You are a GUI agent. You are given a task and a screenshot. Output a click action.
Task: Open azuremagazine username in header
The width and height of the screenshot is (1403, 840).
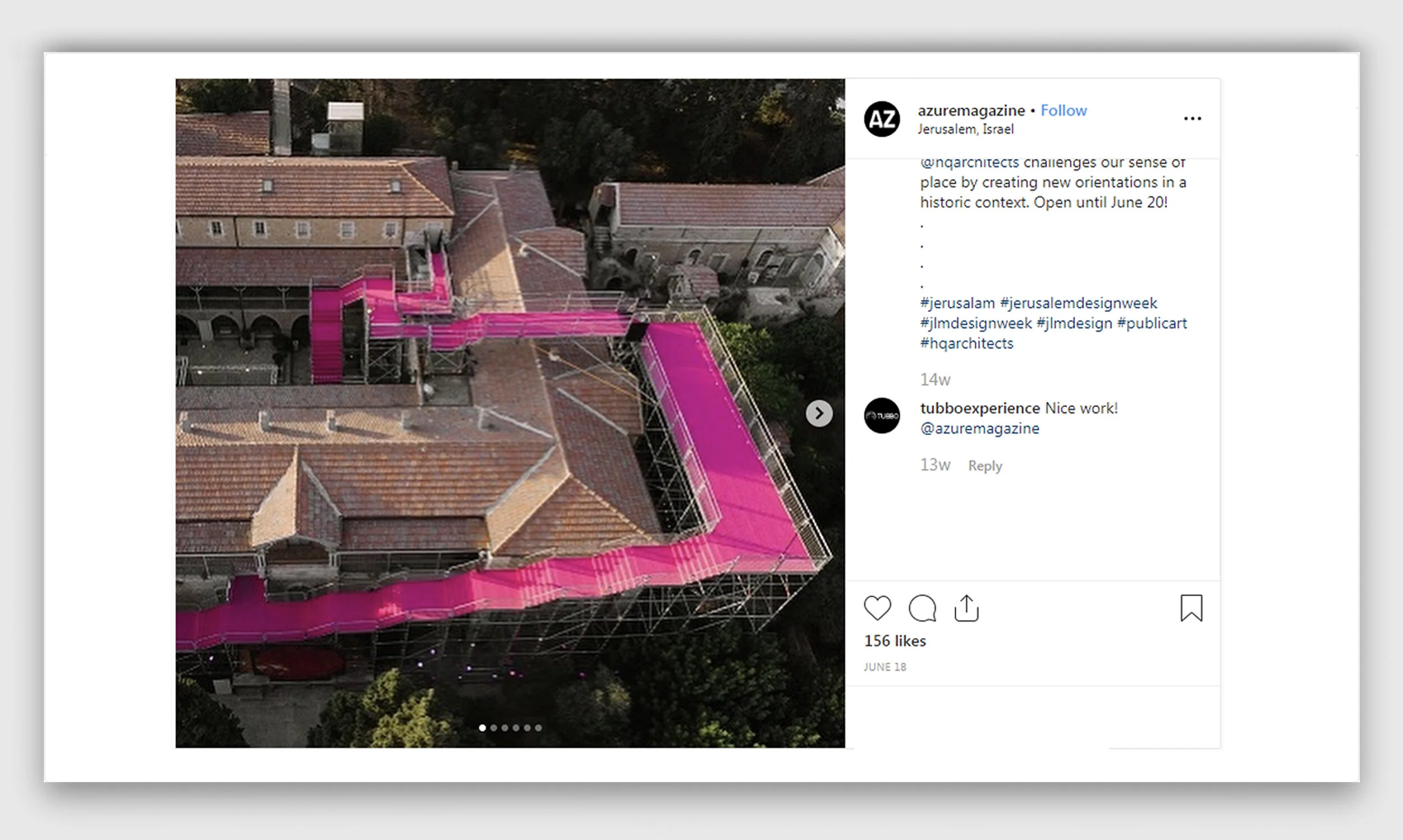971,111
